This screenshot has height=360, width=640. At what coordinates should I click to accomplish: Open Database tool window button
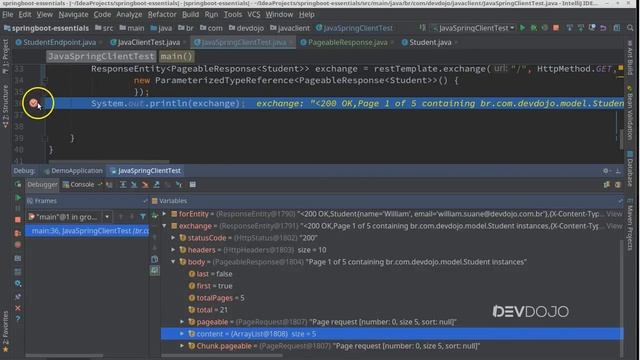(x=630, y=169)
